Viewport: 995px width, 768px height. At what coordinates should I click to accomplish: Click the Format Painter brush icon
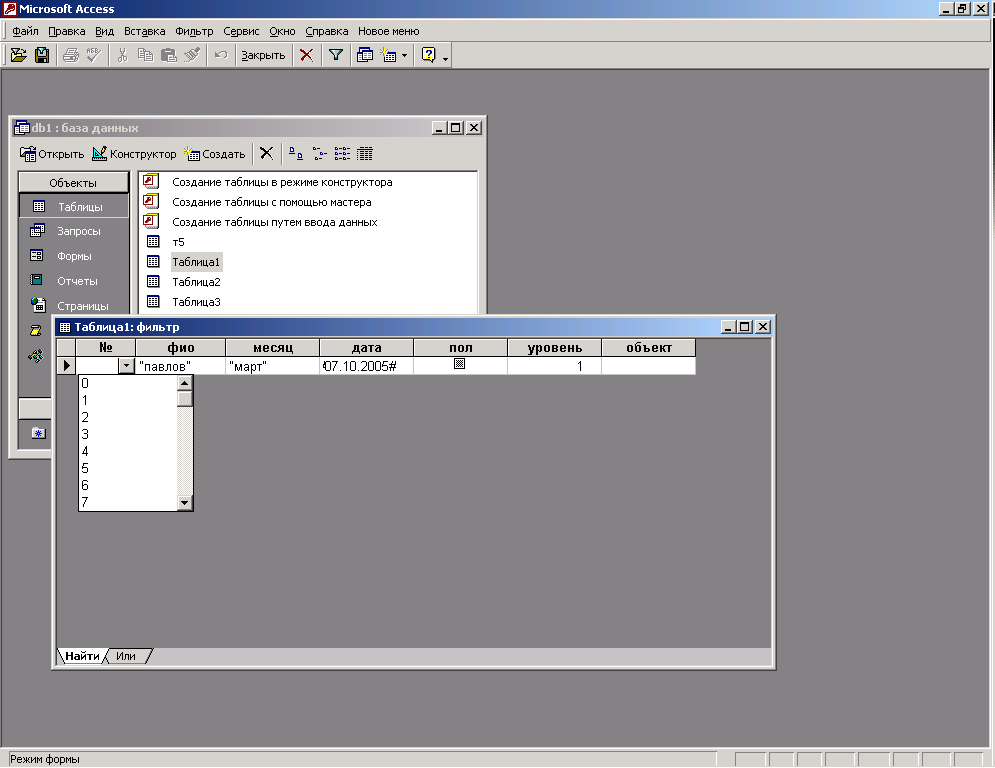click(192, 55)
